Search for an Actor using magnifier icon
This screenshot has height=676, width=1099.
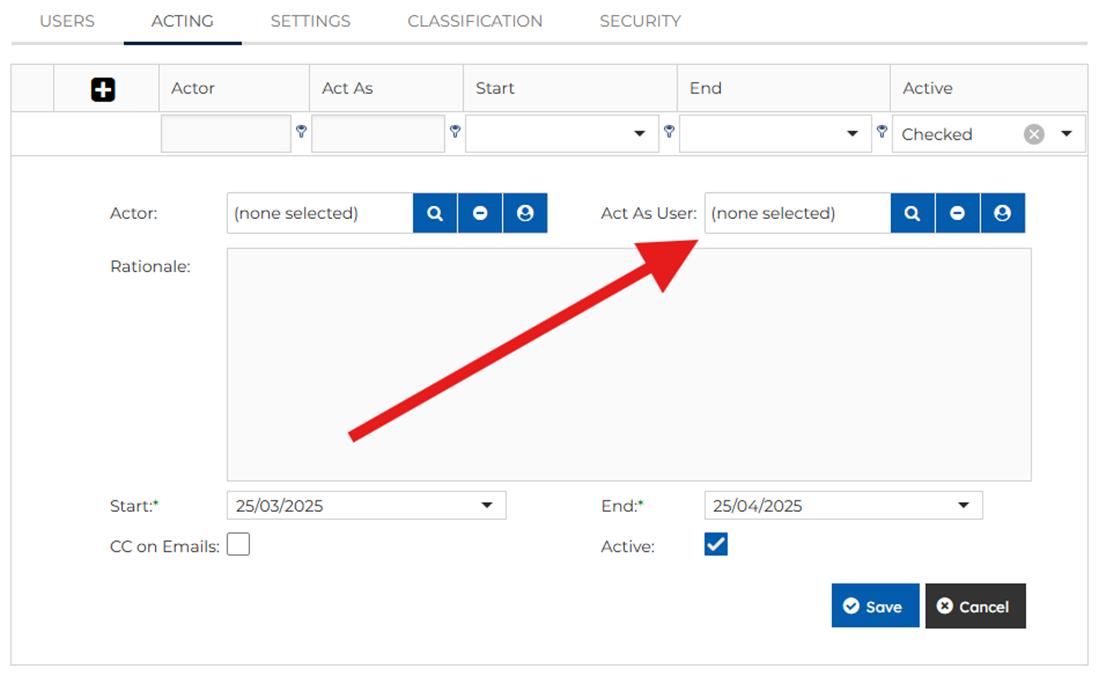(435, 213)
